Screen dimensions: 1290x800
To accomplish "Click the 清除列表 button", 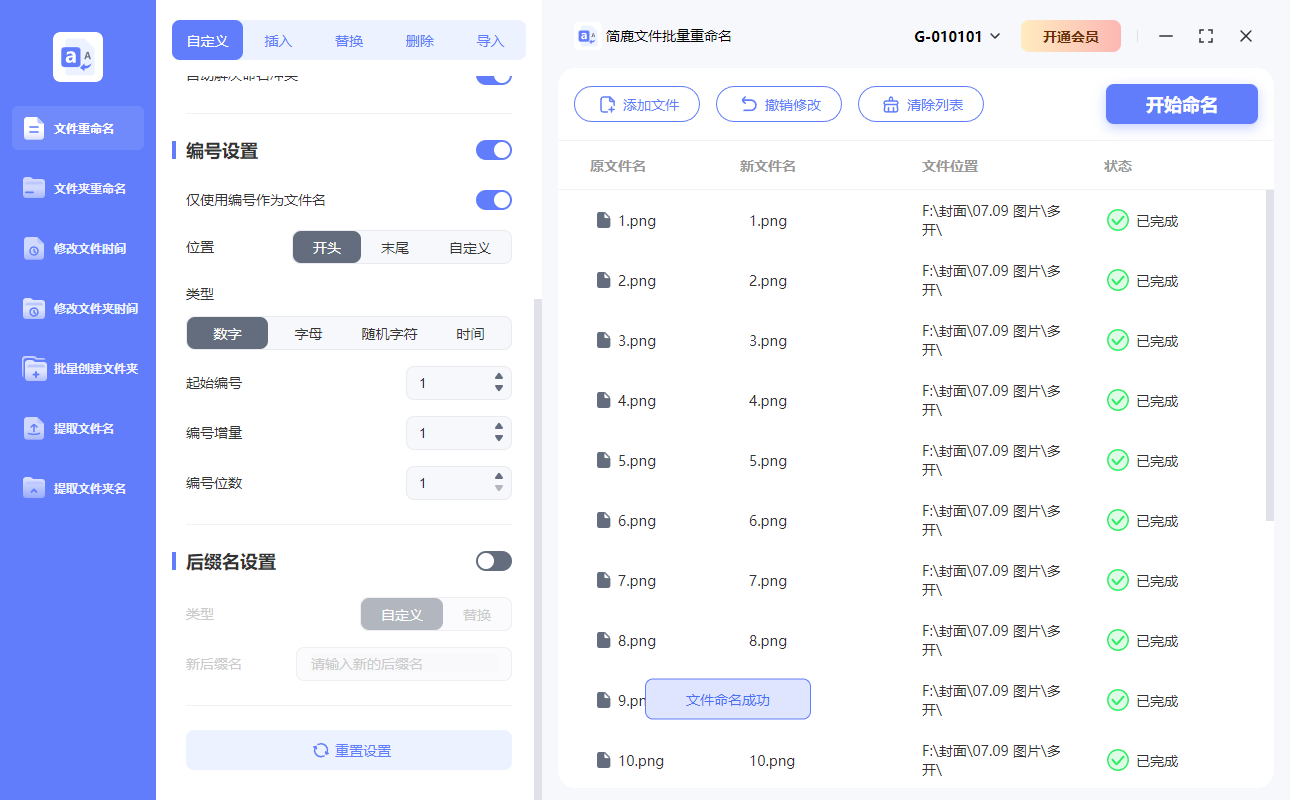I will (x=921, y=104).
